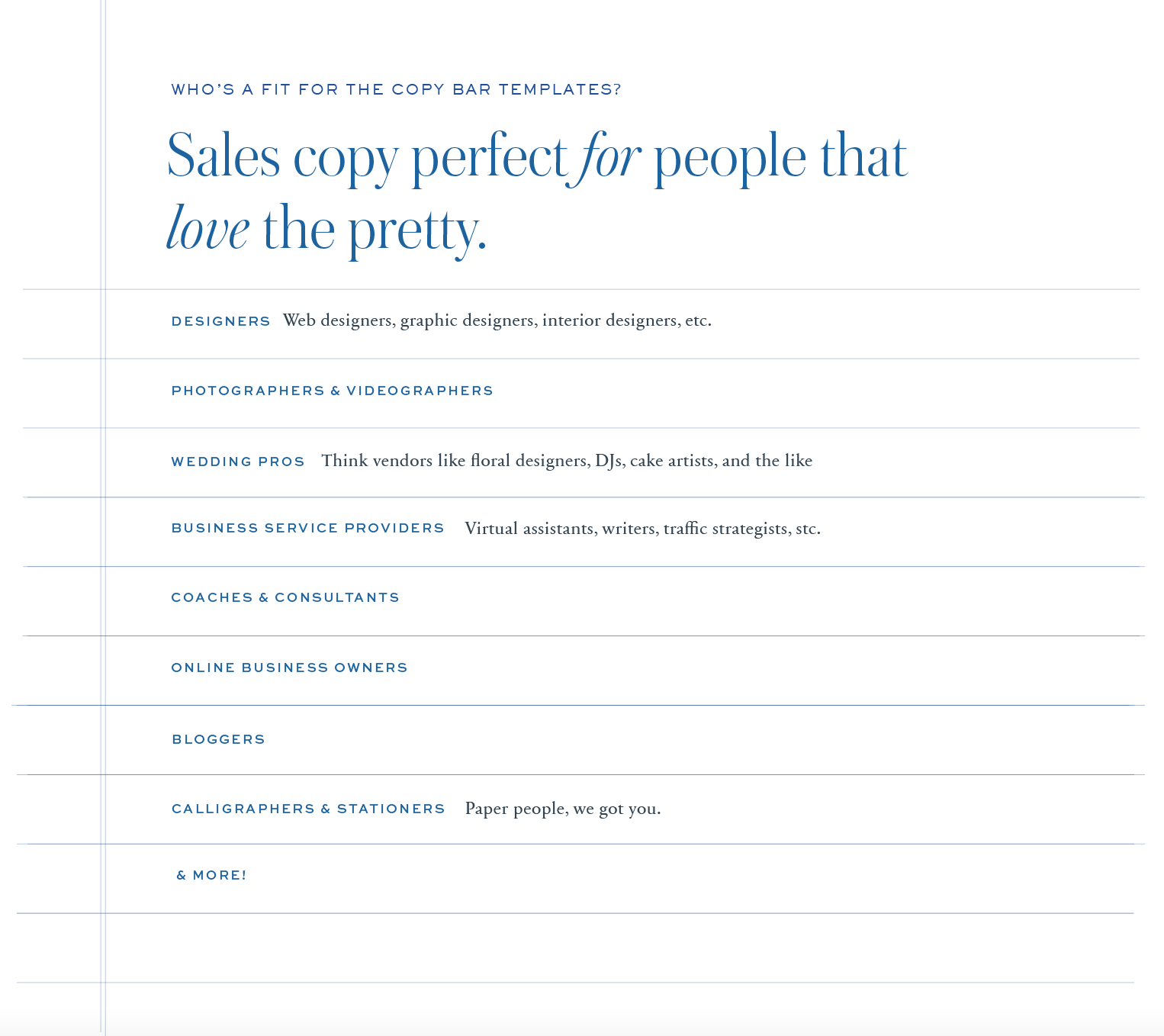Click 'Who's a fit for the Copy Bar Templates?' subheading
The width and height of the screenshot is (1164, 1036).
pos(397,89)
